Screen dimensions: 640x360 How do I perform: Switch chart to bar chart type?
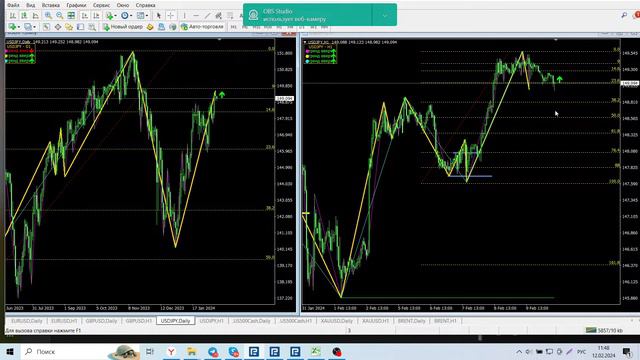tap(13, 16)
